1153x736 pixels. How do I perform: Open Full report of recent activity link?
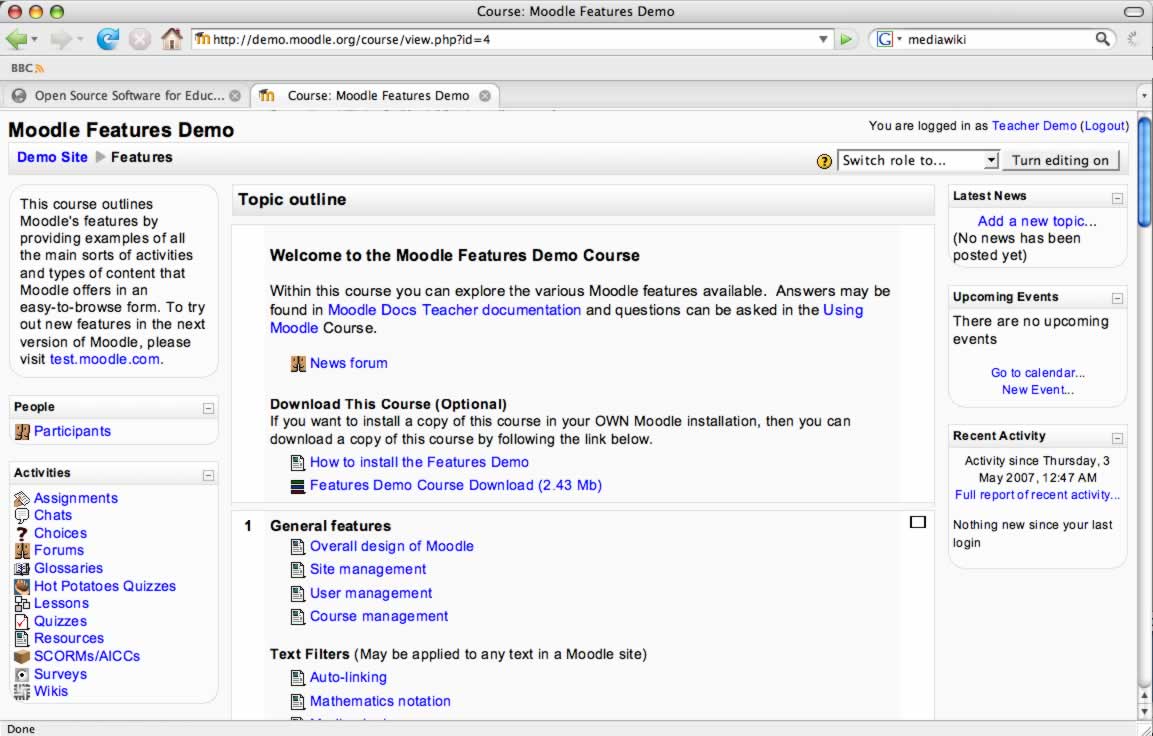pos(1038,495)
